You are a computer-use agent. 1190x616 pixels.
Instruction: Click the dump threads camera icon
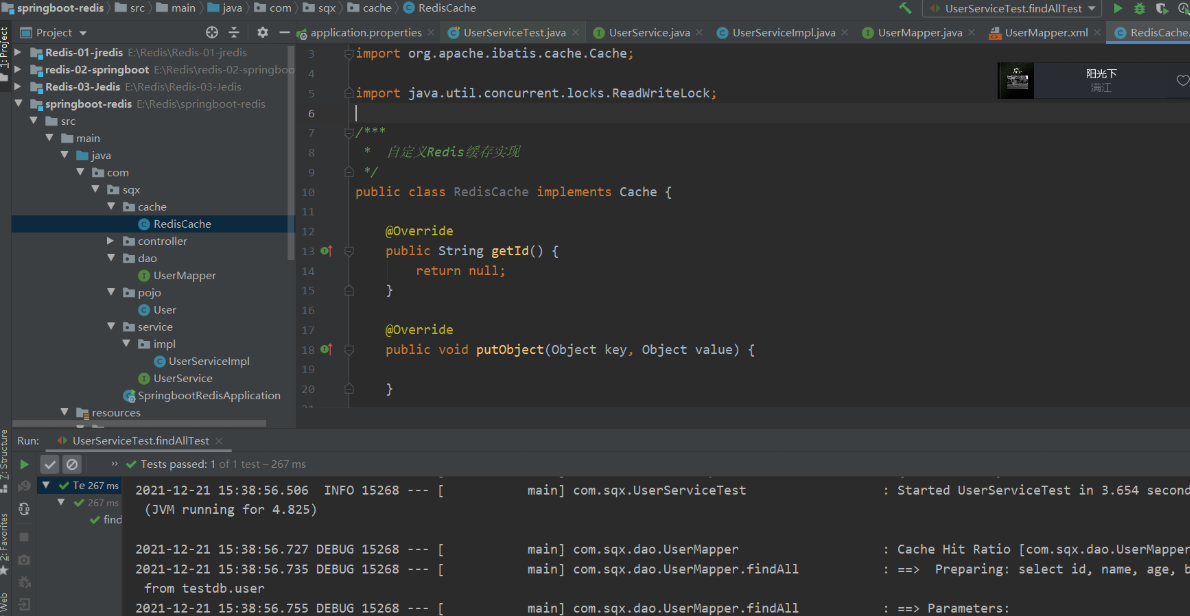click(x=24, y=560)
